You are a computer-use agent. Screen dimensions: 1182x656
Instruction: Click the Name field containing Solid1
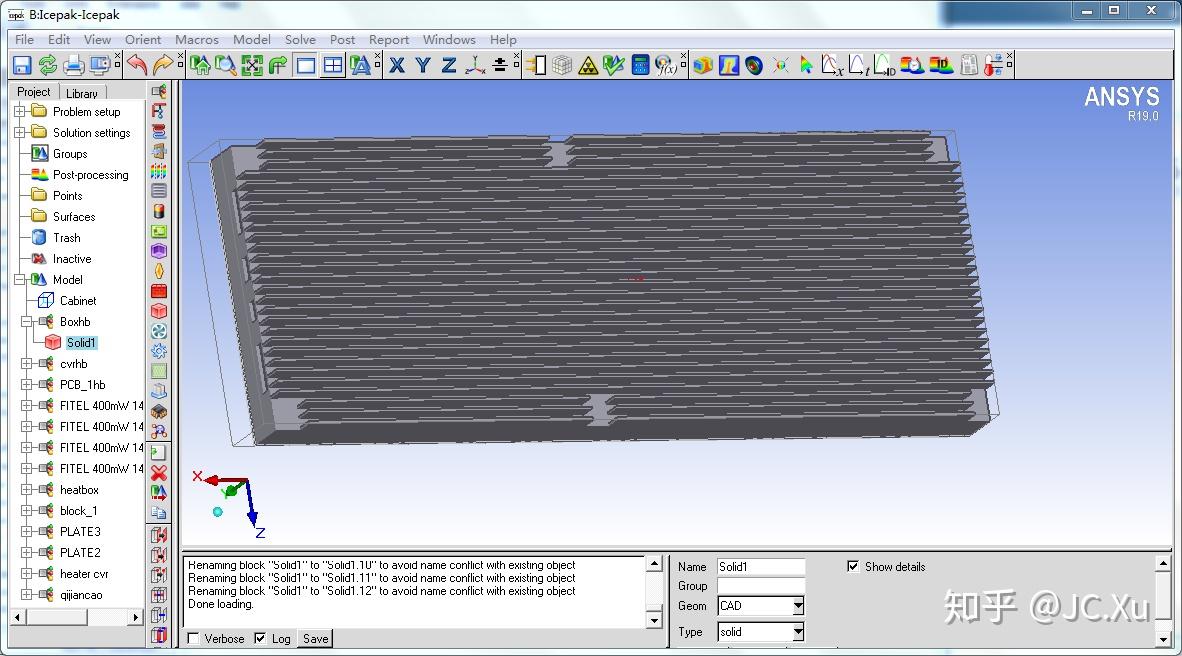760,567
